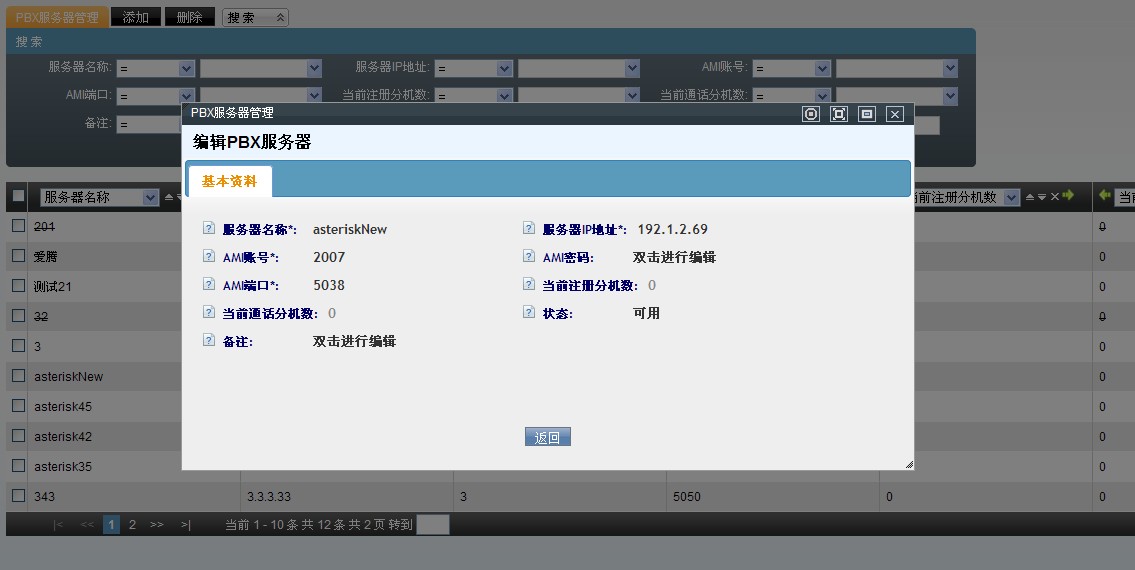Click the fullscreen icon in dialog title bar
Viewport: 1135px width, 570px height.
839,114
